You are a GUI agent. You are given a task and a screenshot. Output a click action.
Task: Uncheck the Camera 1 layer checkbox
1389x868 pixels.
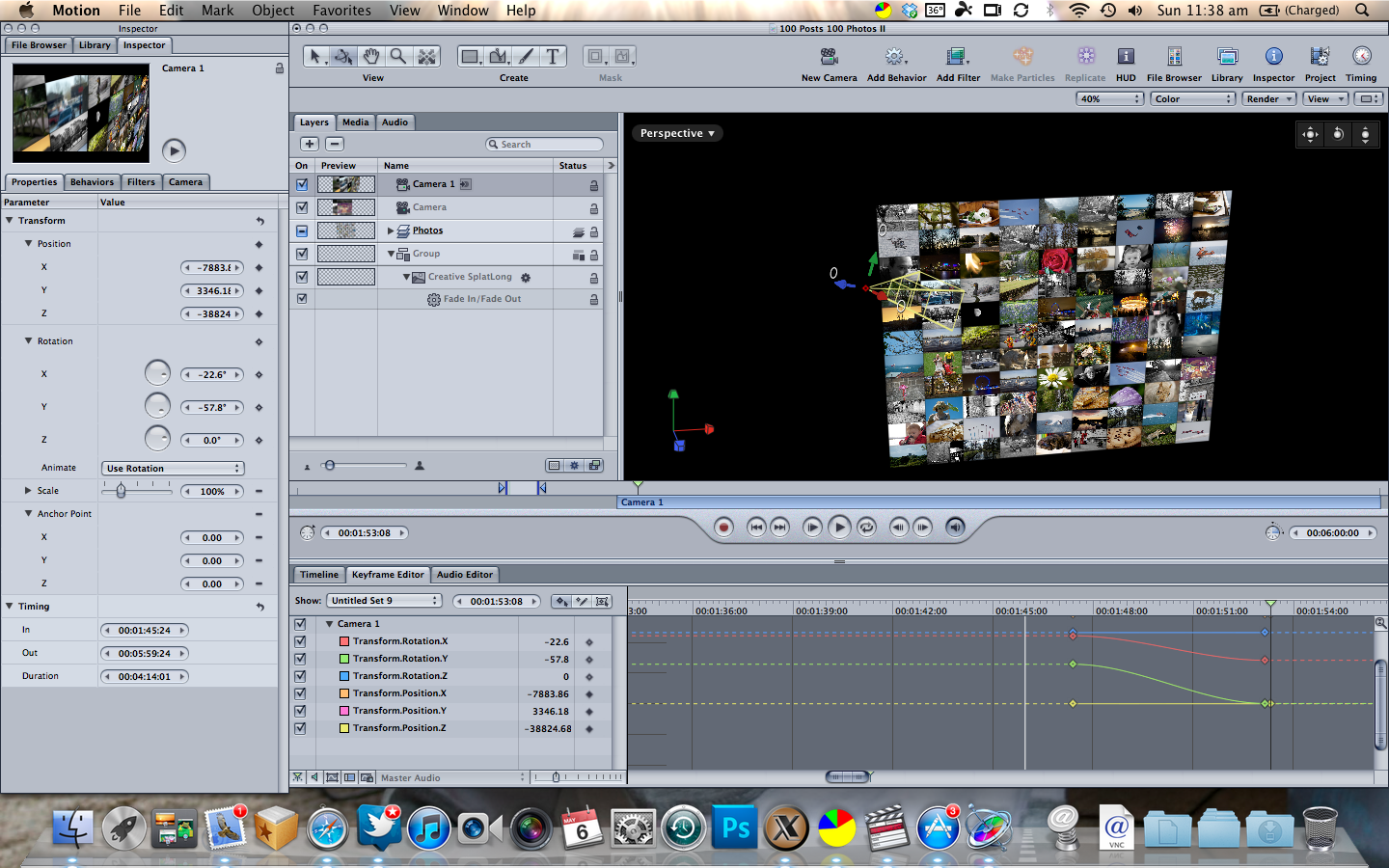302,184
